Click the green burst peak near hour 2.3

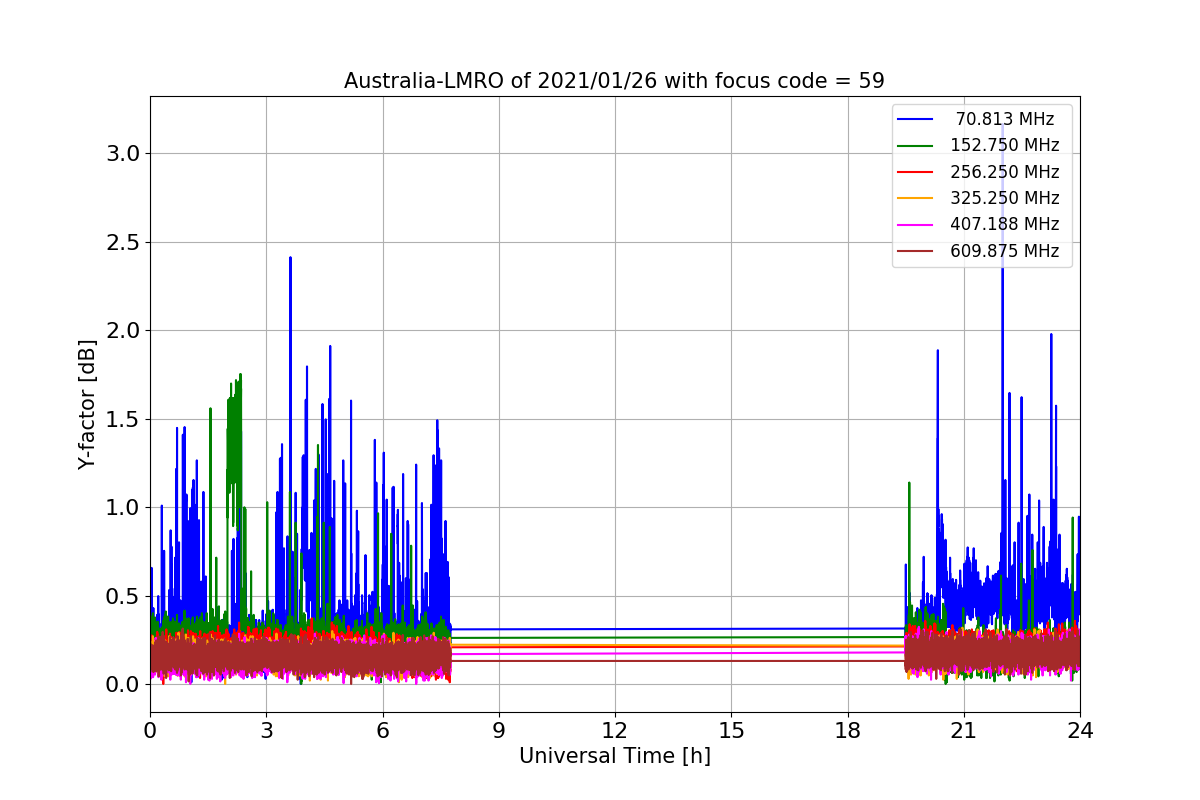click(240, 376)
